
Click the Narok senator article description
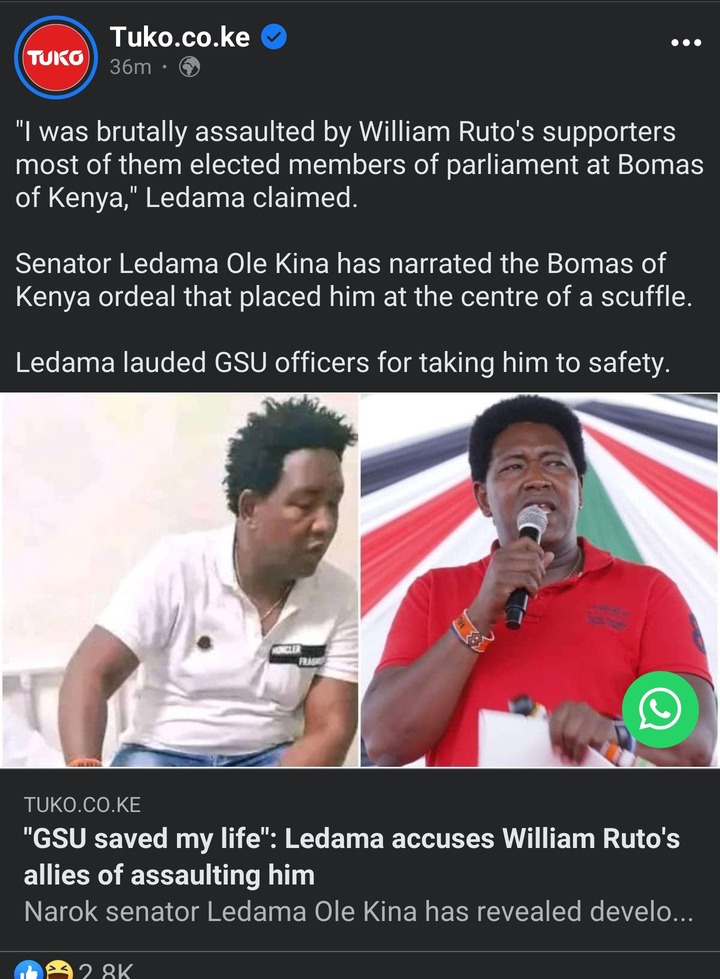[x=358, y=912]
